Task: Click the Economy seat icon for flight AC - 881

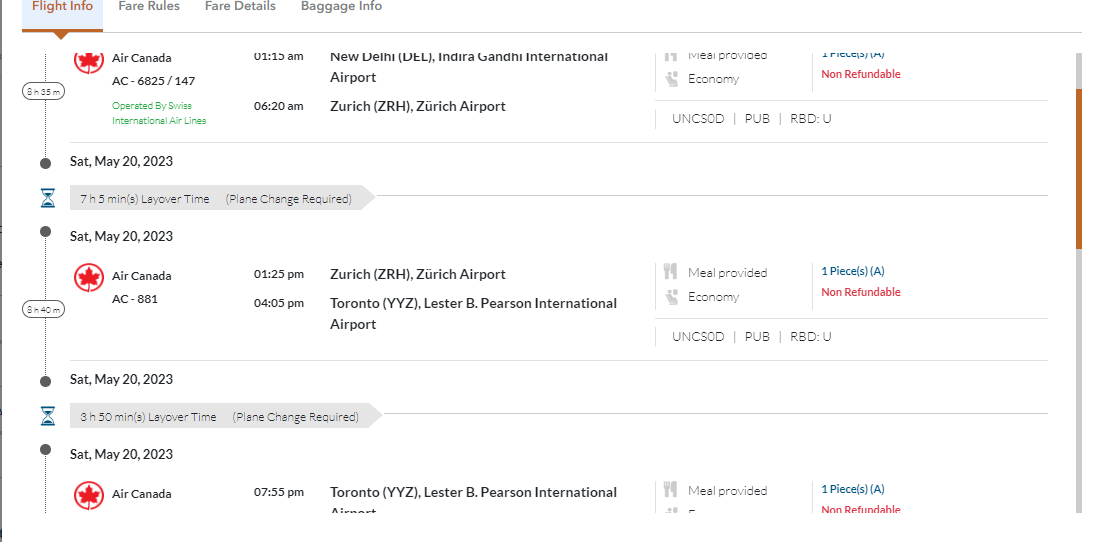Action: click(x=670, y=297)
